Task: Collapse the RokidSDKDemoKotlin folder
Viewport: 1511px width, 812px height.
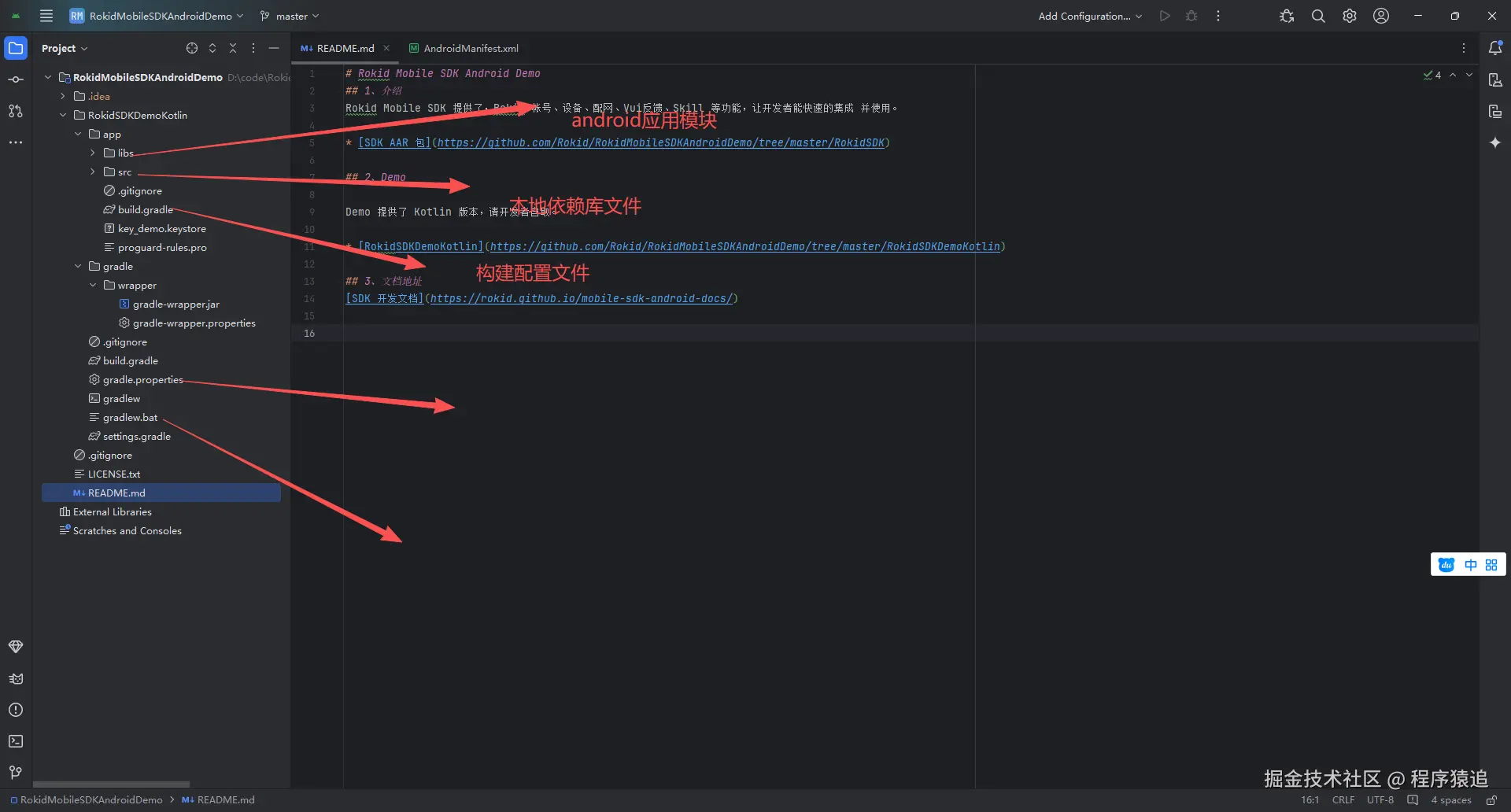Action: point(63,115)
